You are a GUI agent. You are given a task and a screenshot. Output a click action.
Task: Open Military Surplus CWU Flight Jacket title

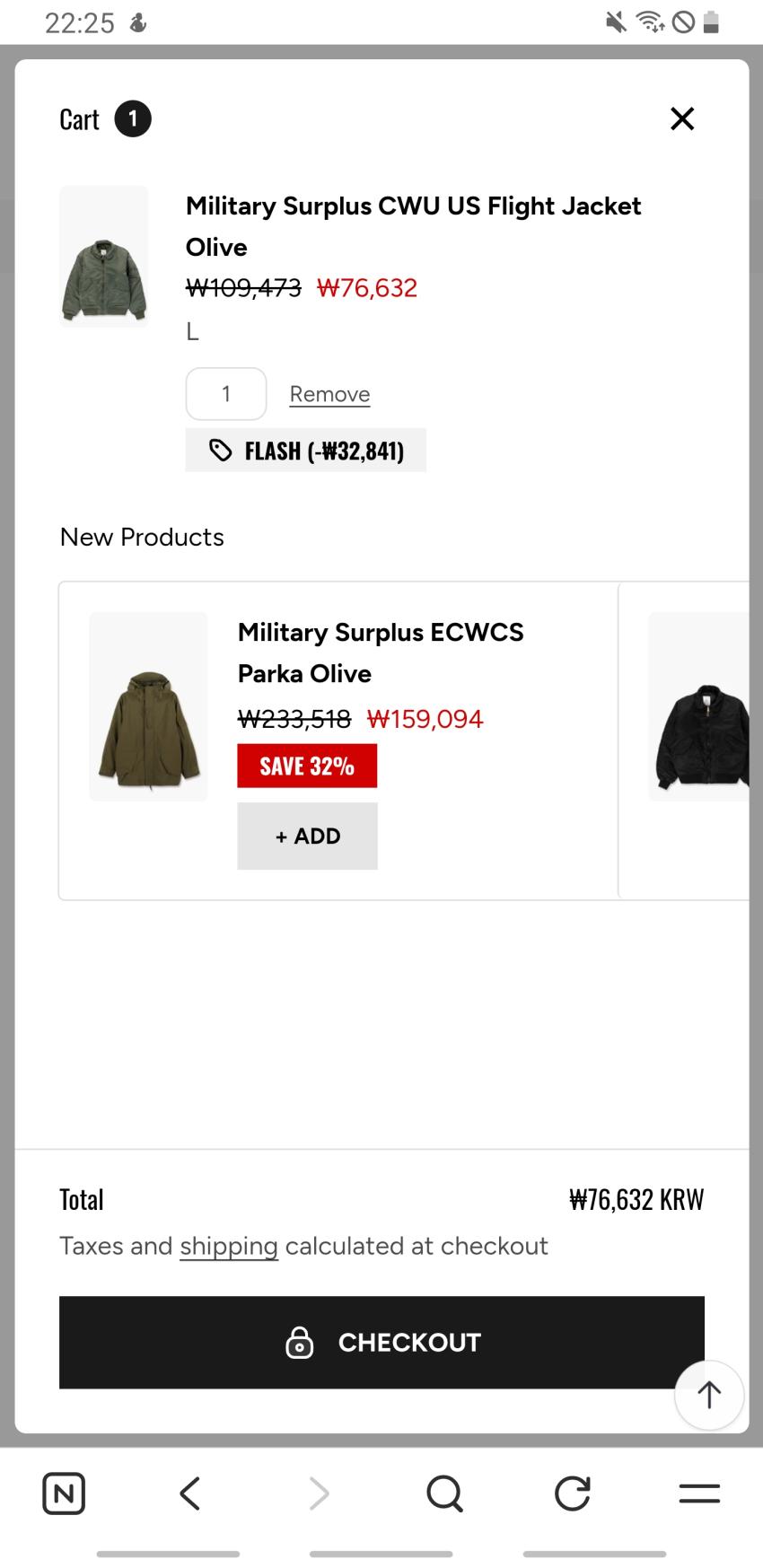(x=413, y=226)
